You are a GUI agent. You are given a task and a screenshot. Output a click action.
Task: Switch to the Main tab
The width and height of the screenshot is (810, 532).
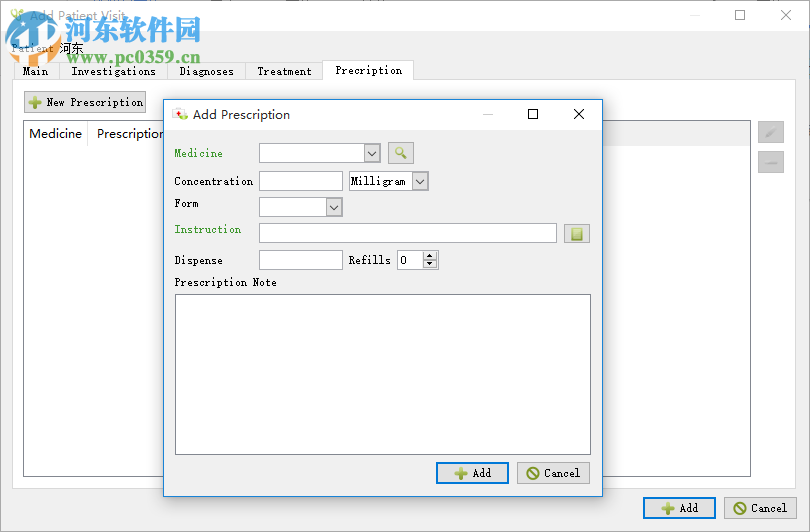point(36,71)
